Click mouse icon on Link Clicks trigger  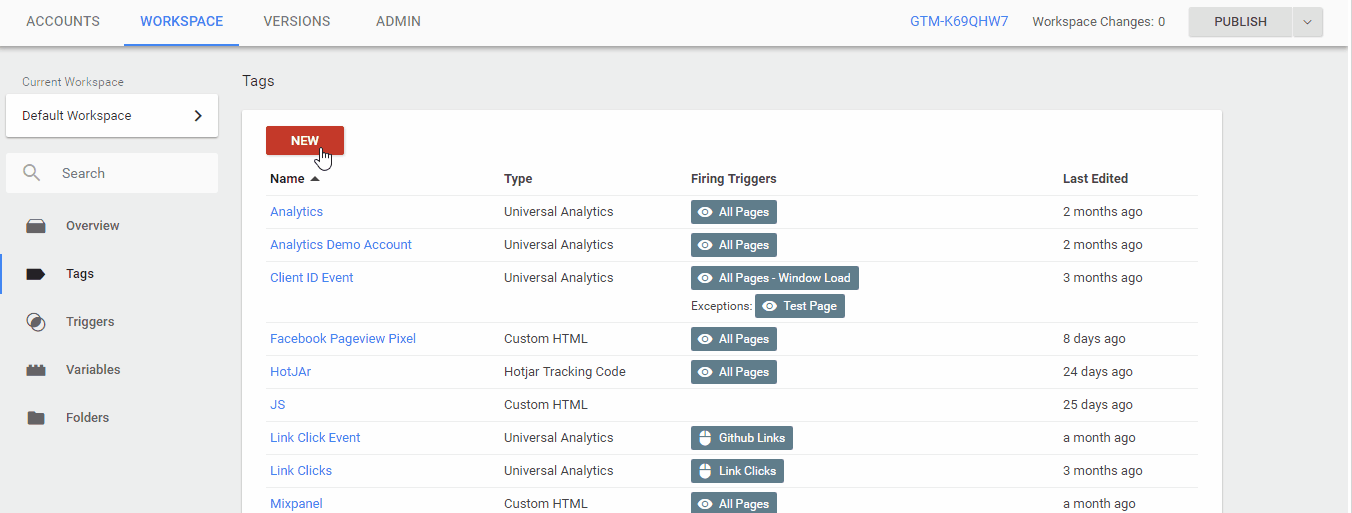tap(705, 471)
